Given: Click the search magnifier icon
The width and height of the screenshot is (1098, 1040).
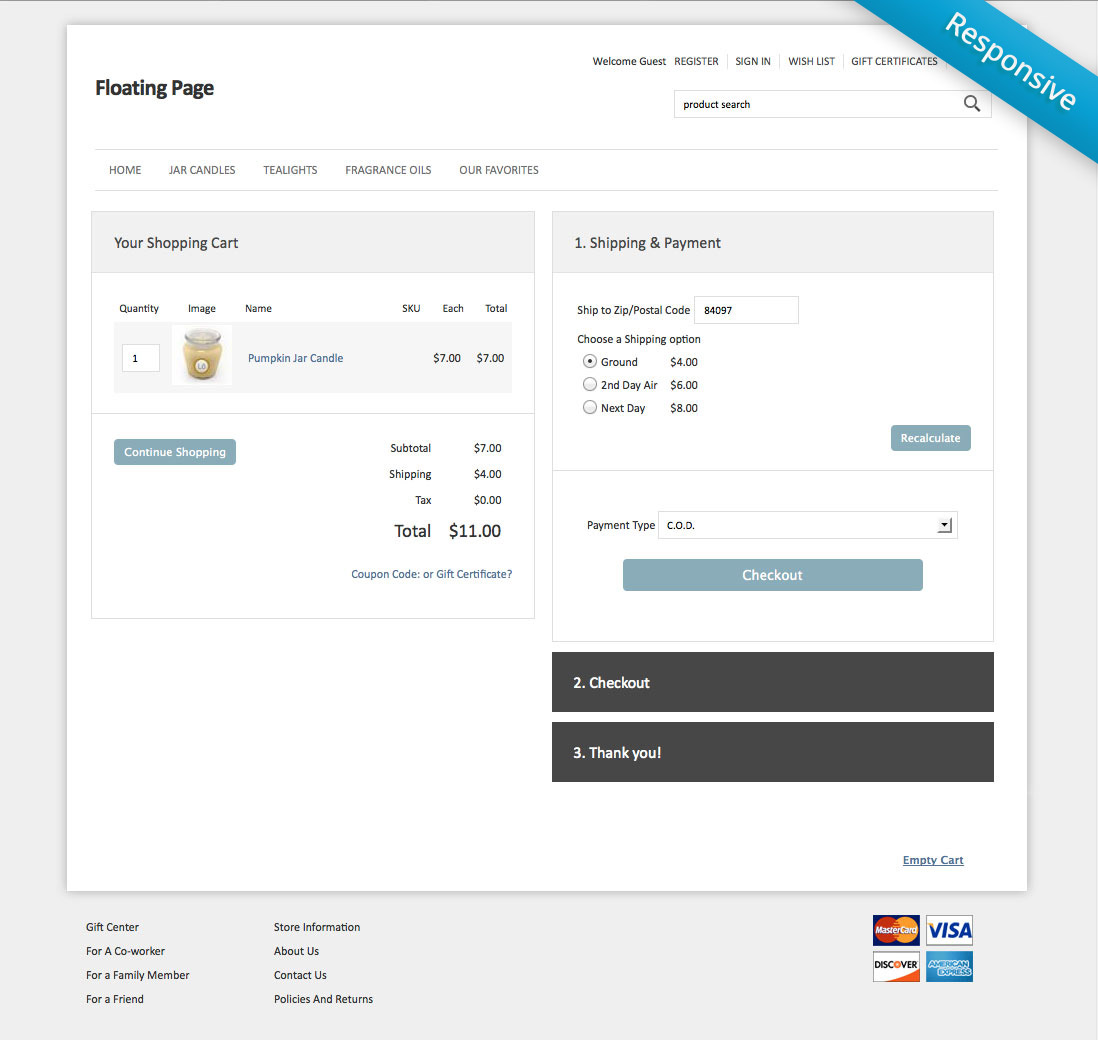Looking at the screenshot, I should [971, 104].
